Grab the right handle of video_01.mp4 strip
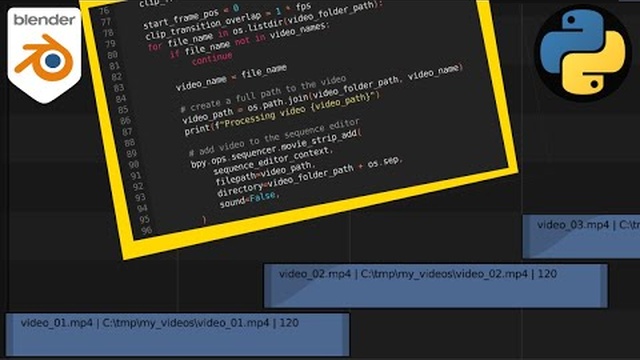The width and height of the screenshot is (640, 360). point(346,335)
